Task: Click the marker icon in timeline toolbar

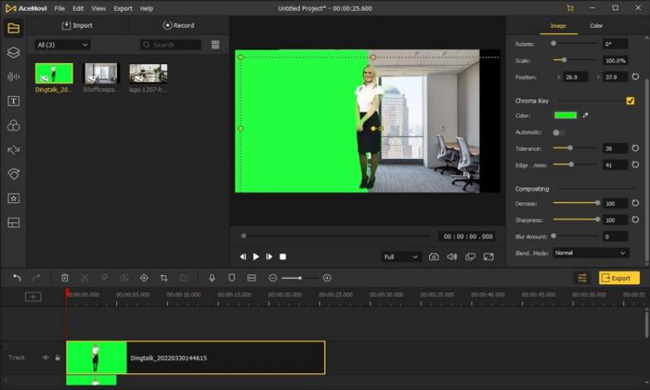Action: pos(232,278)
